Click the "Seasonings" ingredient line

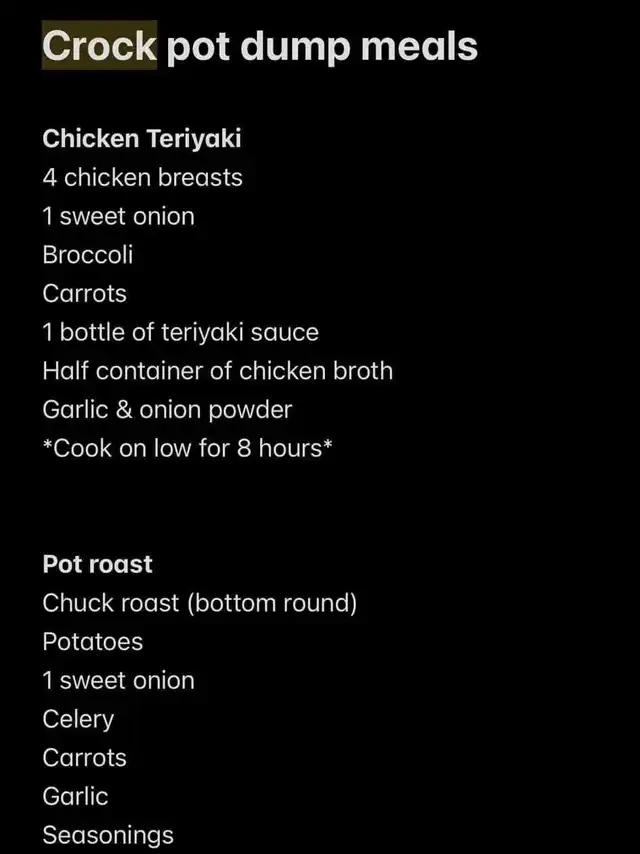pos(107,835)
